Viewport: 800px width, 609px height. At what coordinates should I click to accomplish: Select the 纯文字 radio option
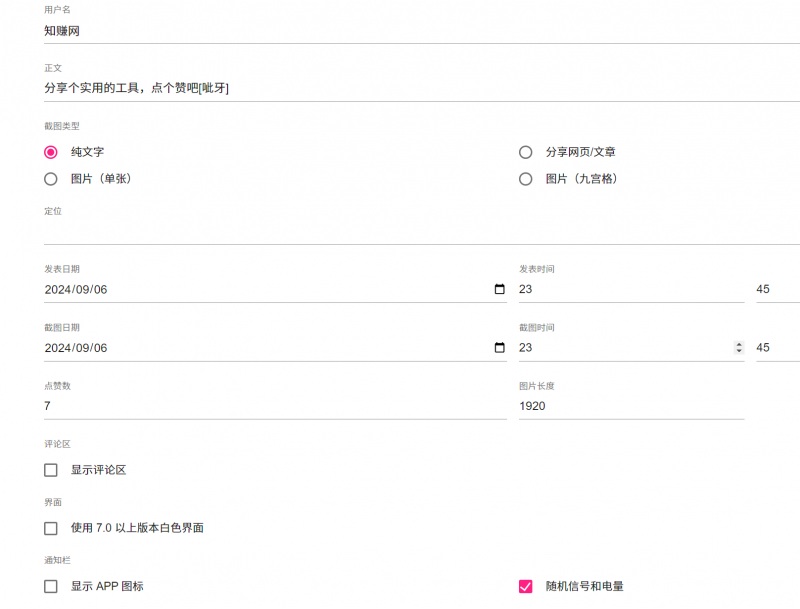point(51,152)
